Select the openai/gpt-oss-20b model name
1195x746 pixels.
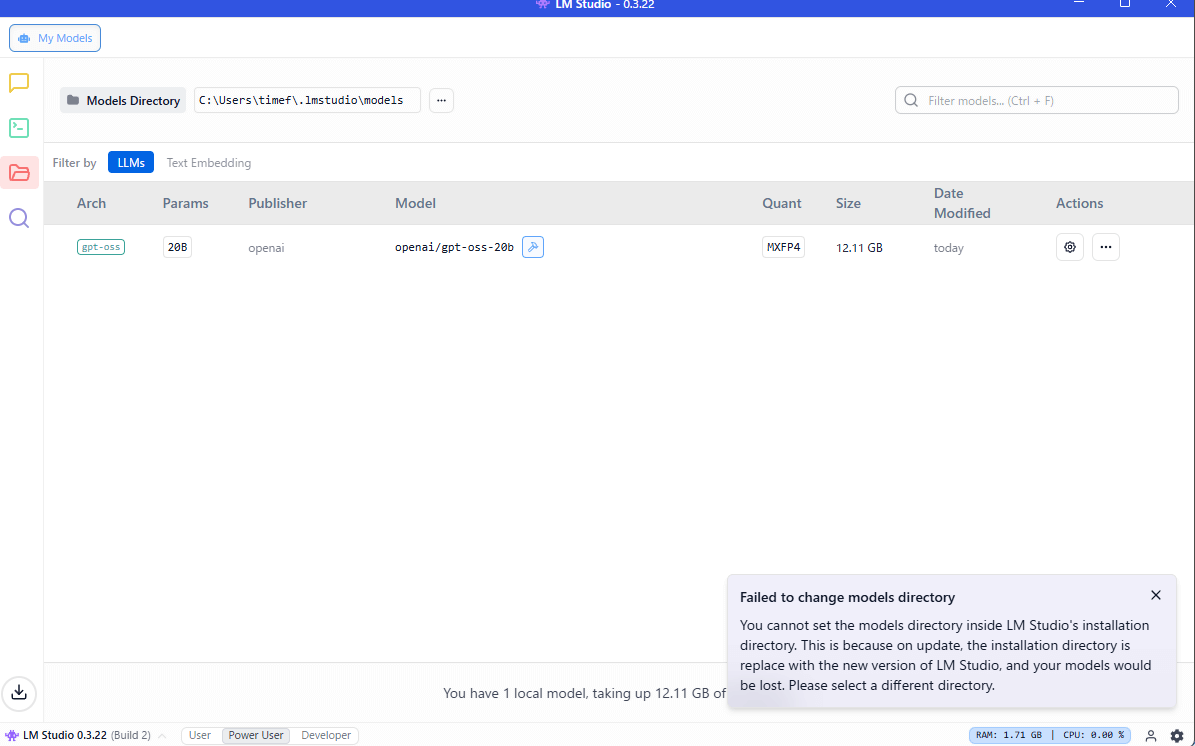454,247
